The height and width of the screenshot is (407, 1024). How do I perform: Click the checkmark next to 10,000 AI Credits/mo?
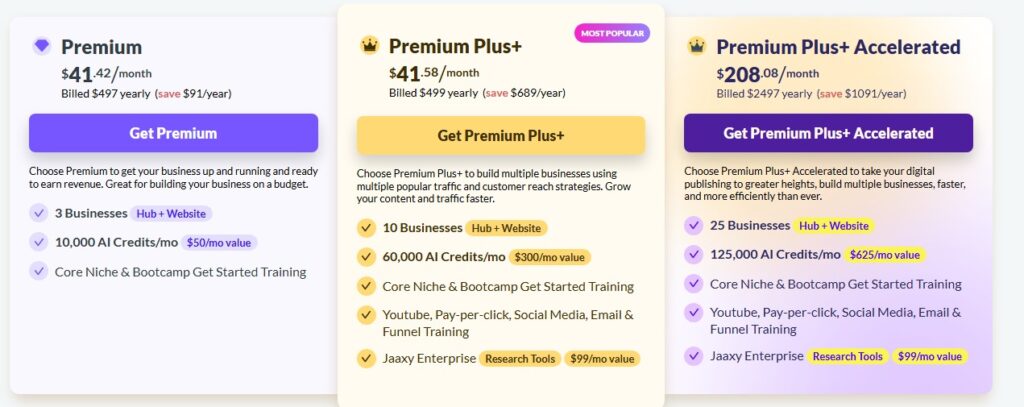pos(39,242)
